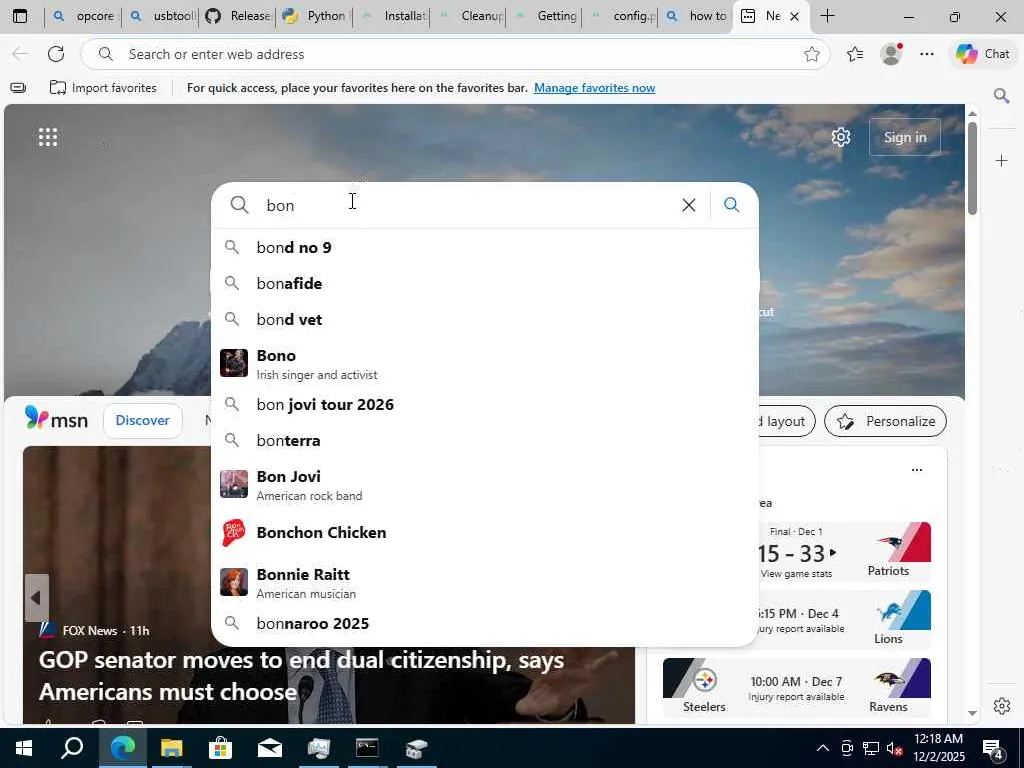Select Bonnie Raitt American musician suggestion
The image size is (1024, 768).
485,583
